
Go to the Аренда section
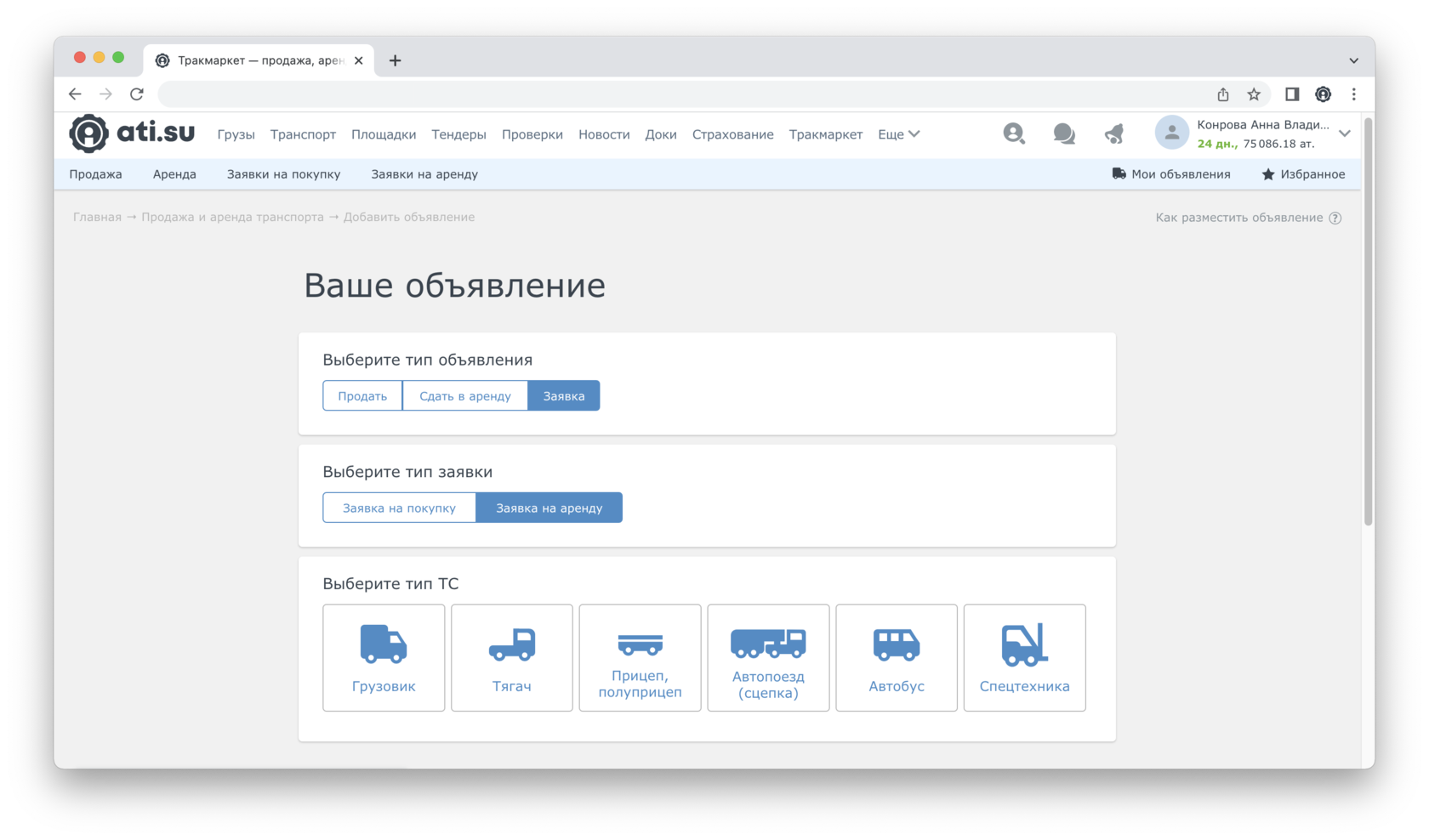pos(174,174)
